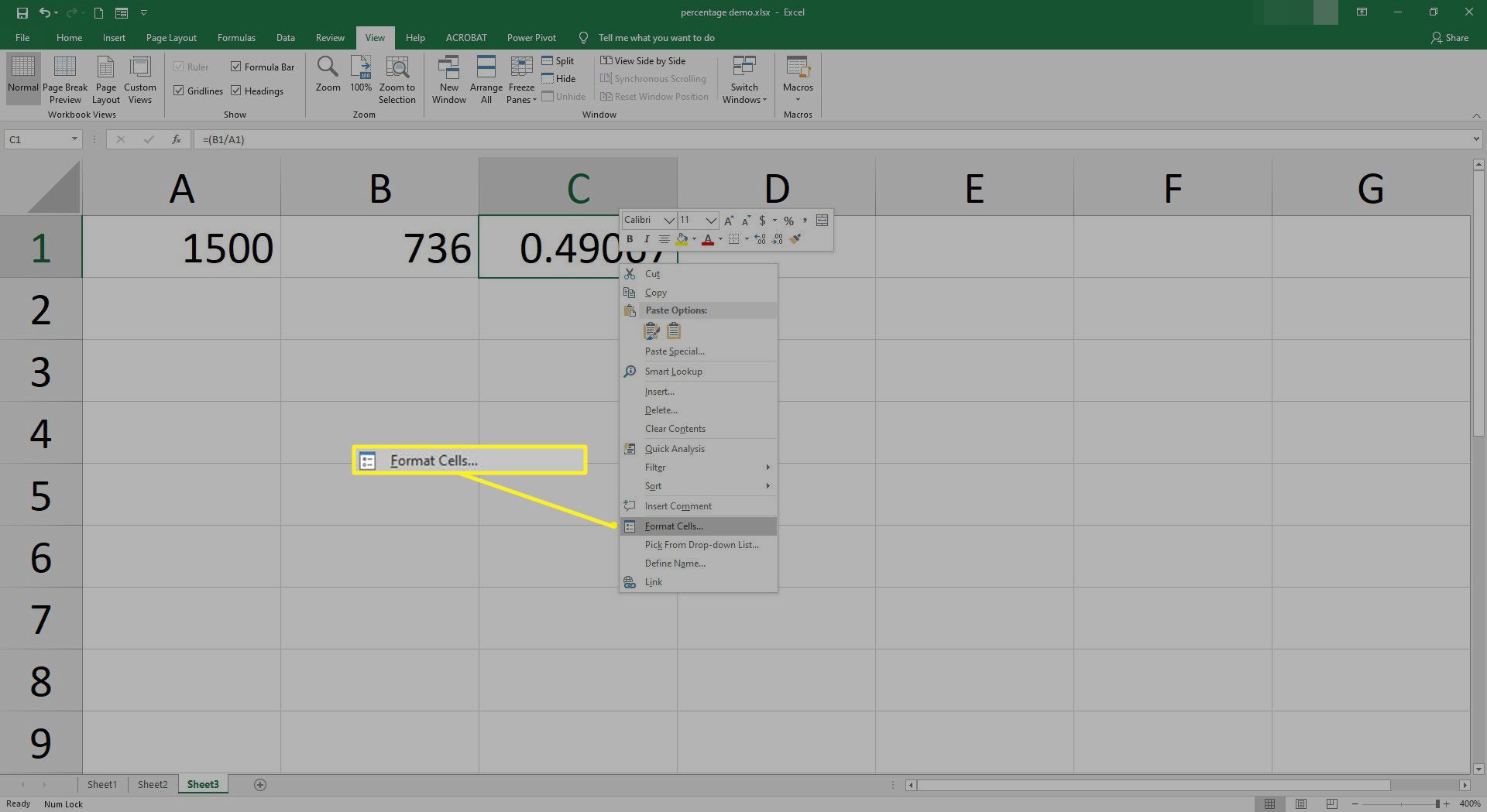
Task: Toggle the Headings checkbox
Action: (235, 91)
